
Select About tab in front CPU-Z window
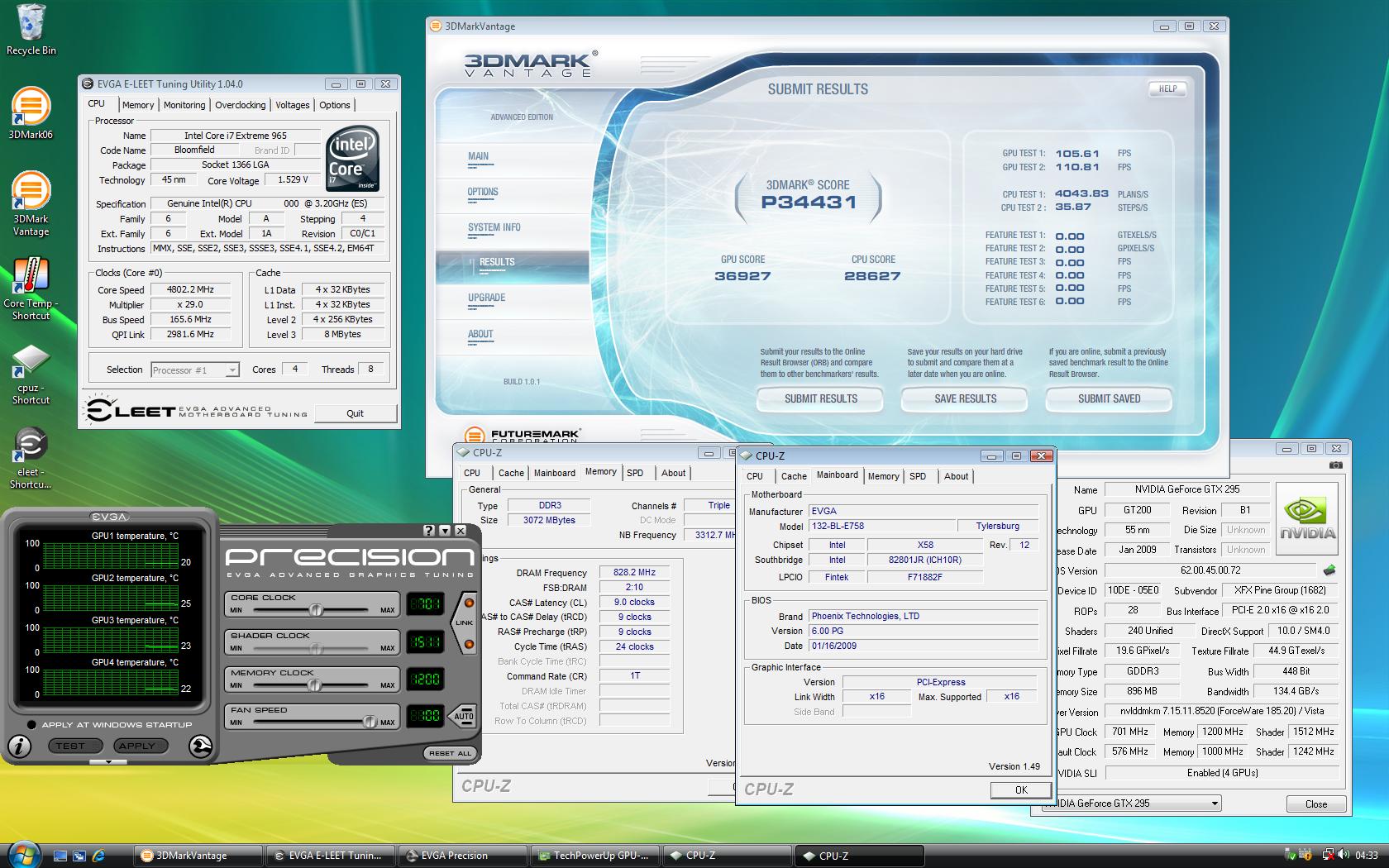tap(957, 476)
